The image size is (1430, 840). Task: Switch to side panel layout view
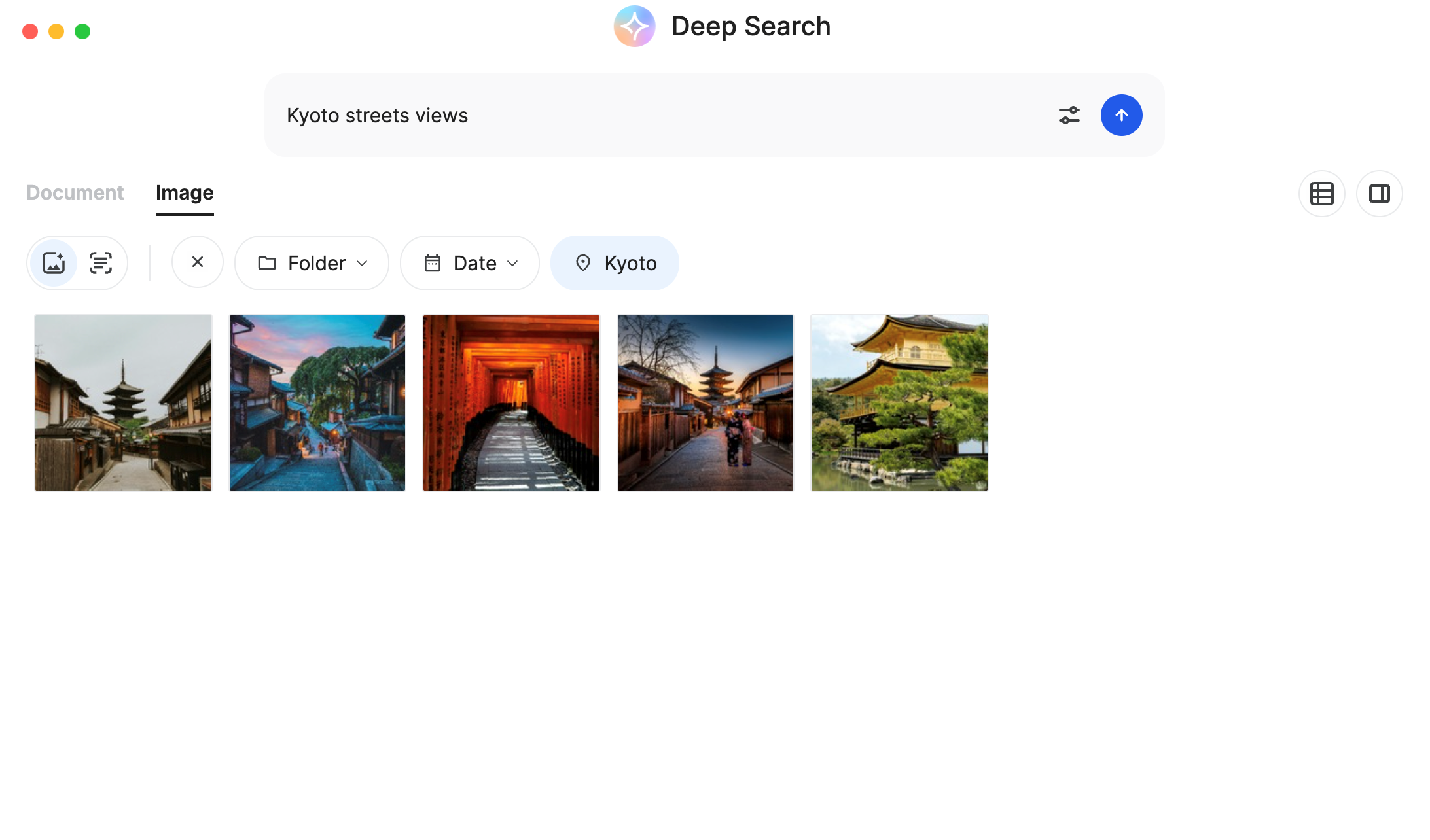1380,194
